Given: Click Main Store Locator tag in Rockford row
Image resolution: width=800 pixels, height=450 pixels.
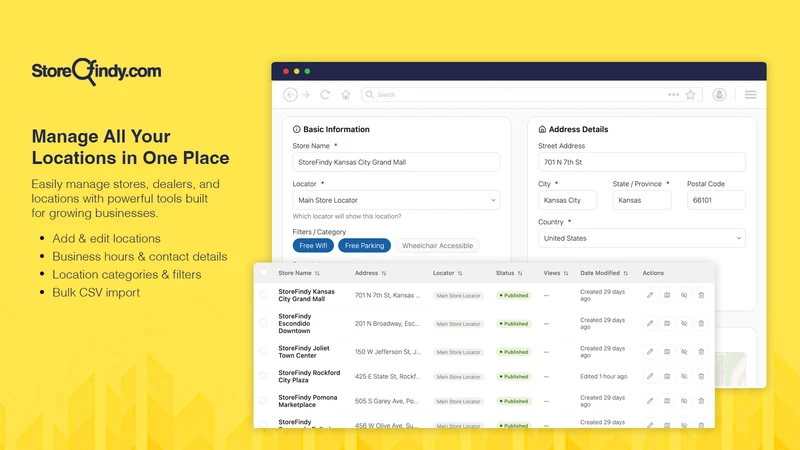Looking at the screenshot, I should click(458, 377).
